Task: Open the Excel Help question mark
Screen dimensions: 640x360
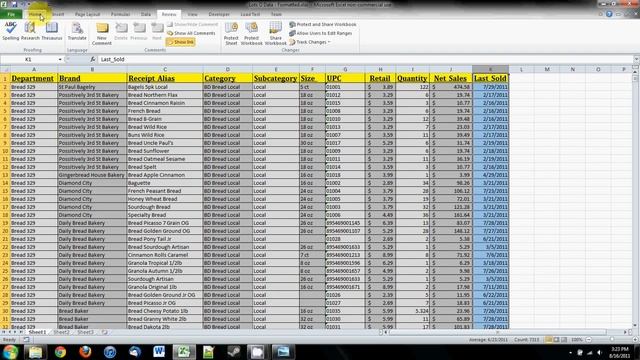Action: [609, 14]
